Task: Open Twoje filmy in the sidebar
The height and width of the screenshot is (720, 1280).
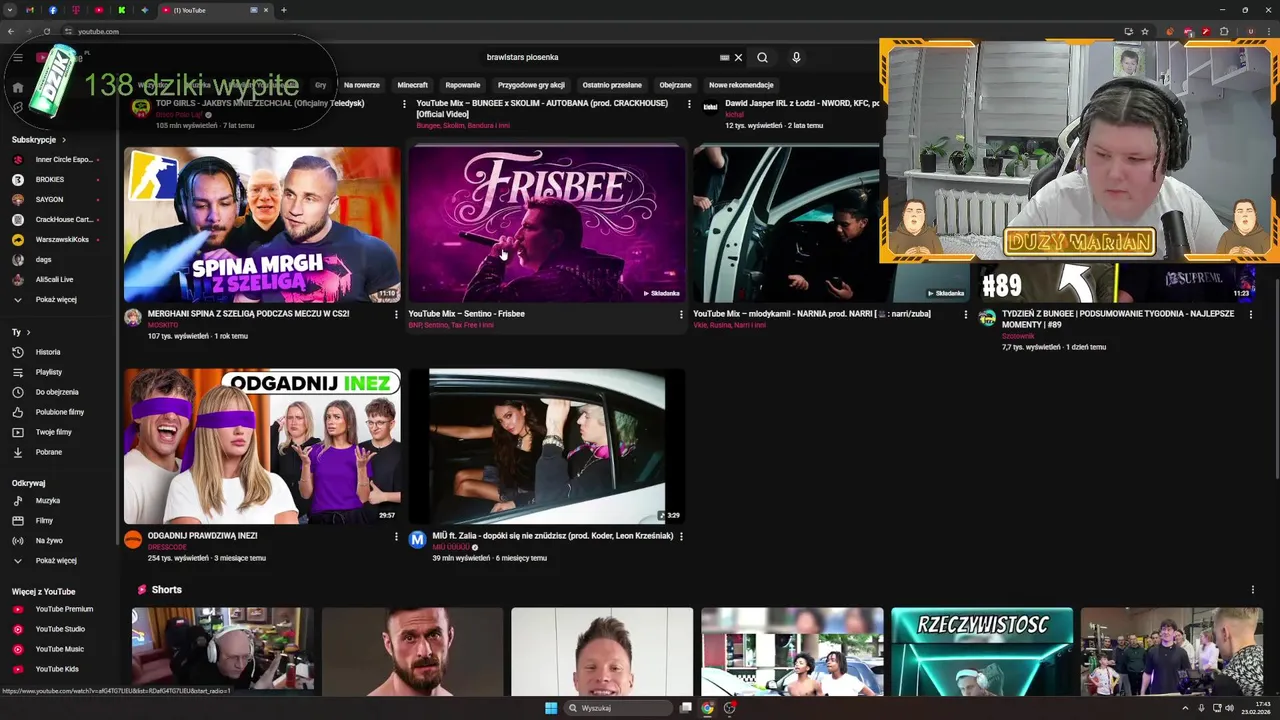Action: pyautogui.click(x=56, y=432)
